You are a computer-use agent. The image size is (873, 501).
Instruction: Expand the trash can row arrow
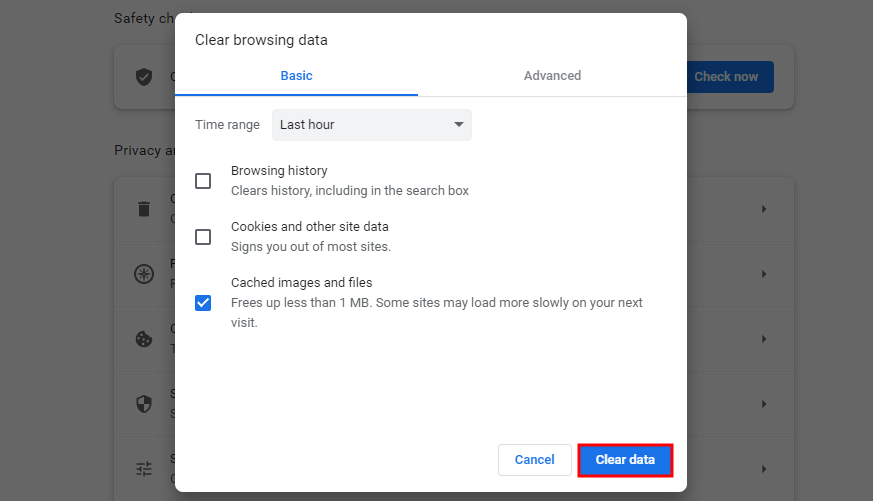[x=764, y=209]
